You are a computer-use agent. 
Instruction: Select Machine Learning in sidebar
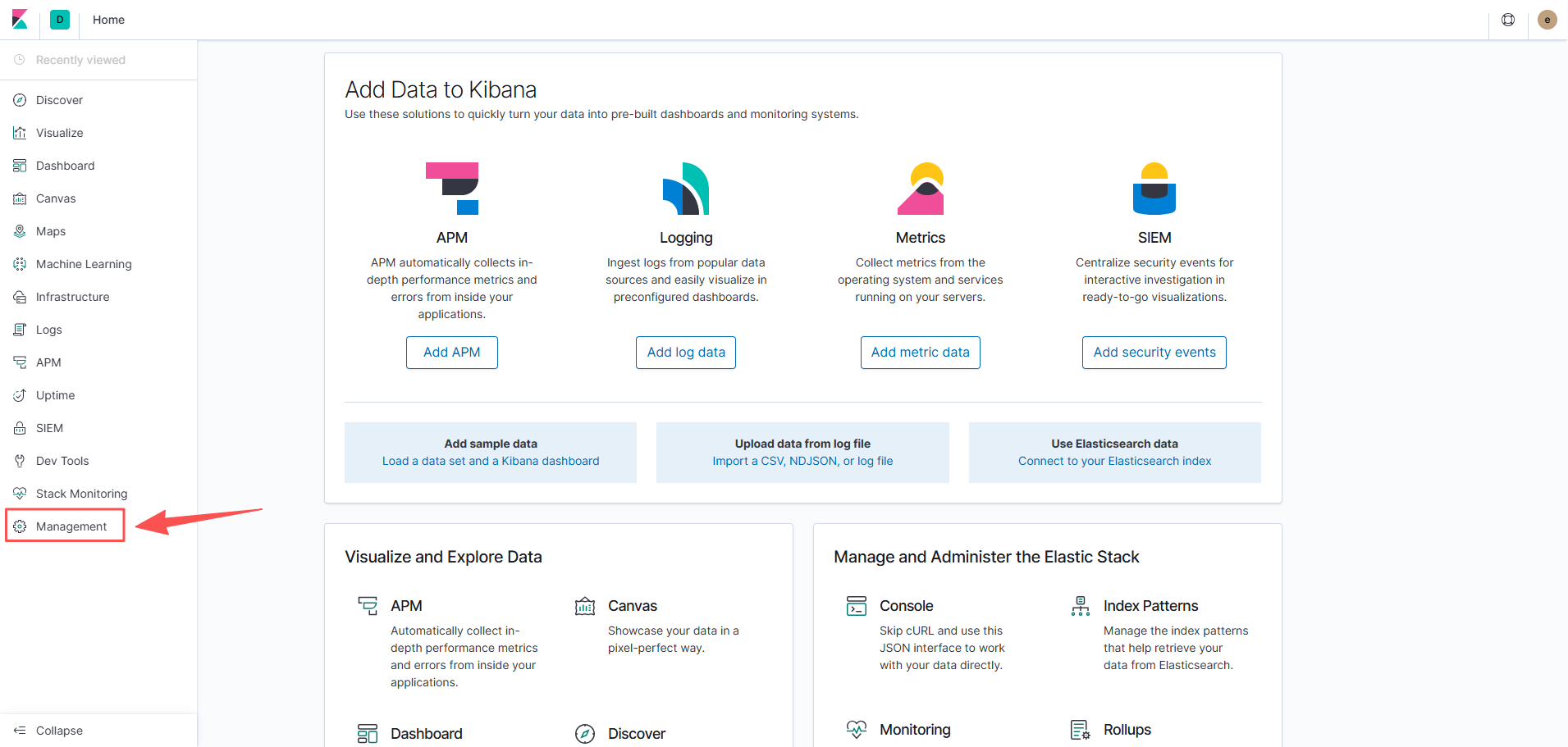pyautogui.click(x=83, y=264)
